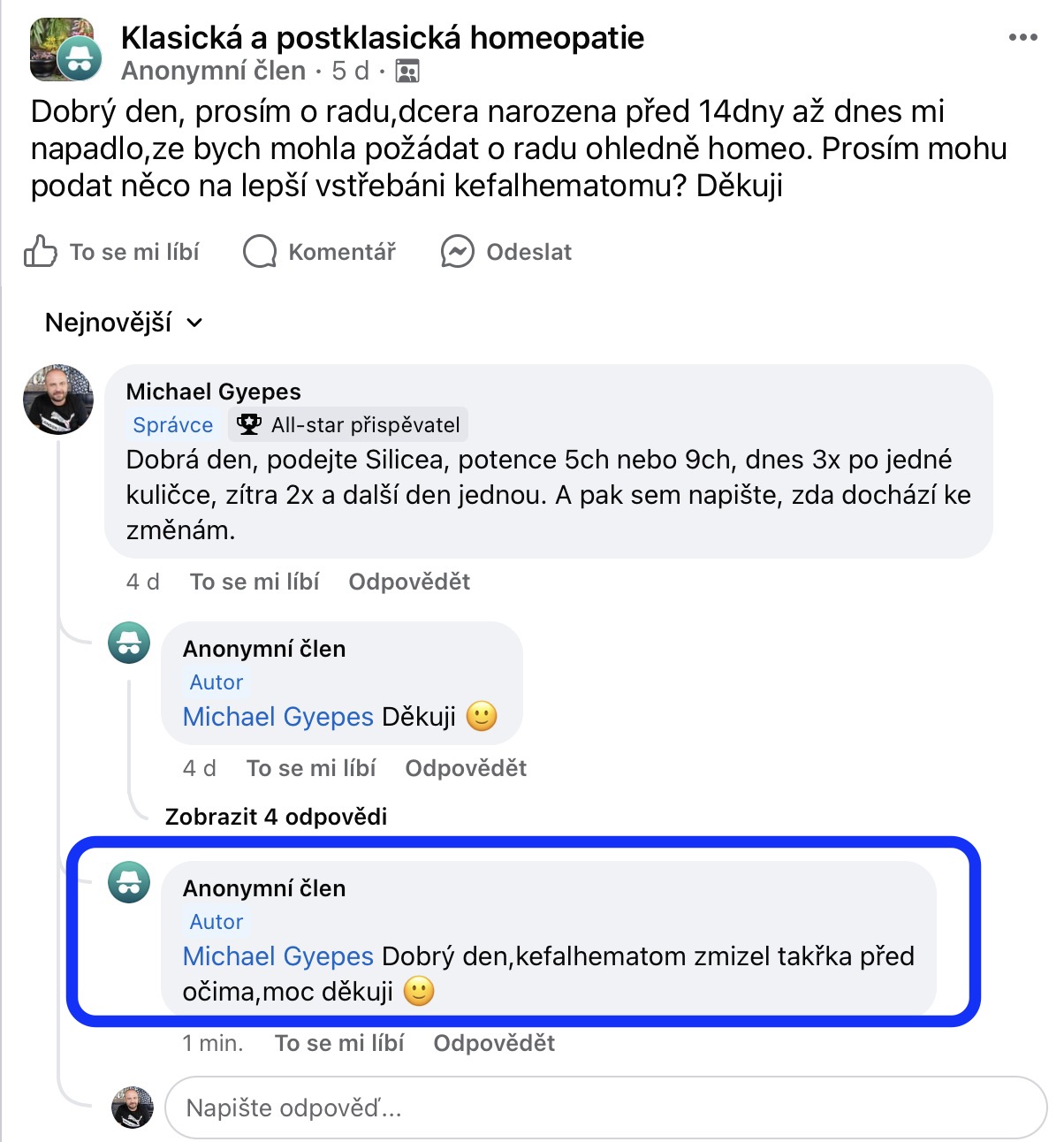1064x1142 pixels.
Task: Like the 1 min. old reply
Action: [x=339, y=1043]
